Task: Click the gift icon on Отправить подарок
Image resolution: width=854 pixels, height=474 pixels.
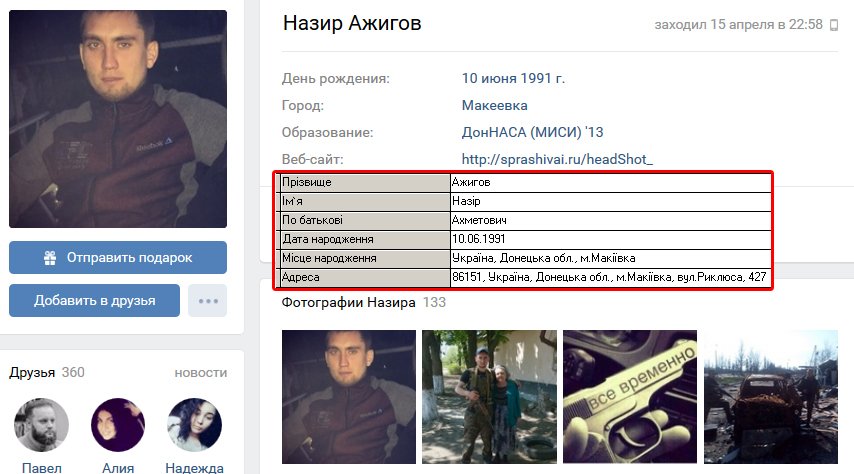Action: 50,258
